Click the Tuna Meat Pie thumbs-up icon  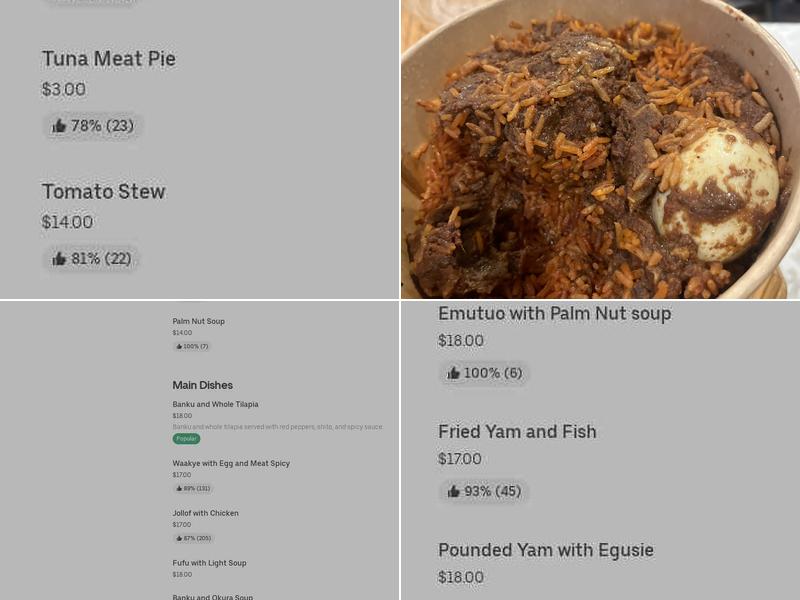tap(59, 126)
